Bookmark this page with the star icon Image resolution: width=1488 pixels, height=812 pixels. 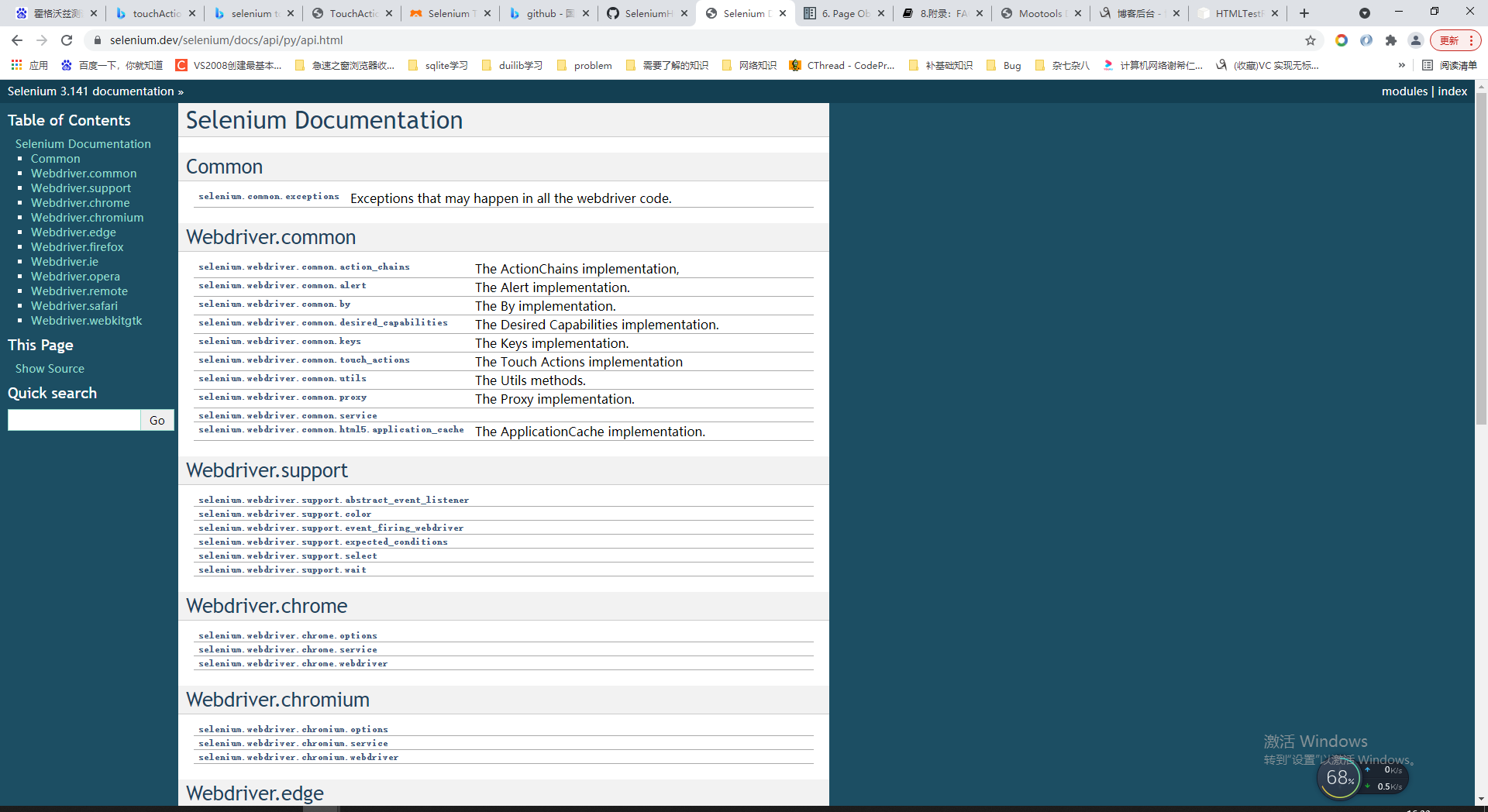point(1311,40)
